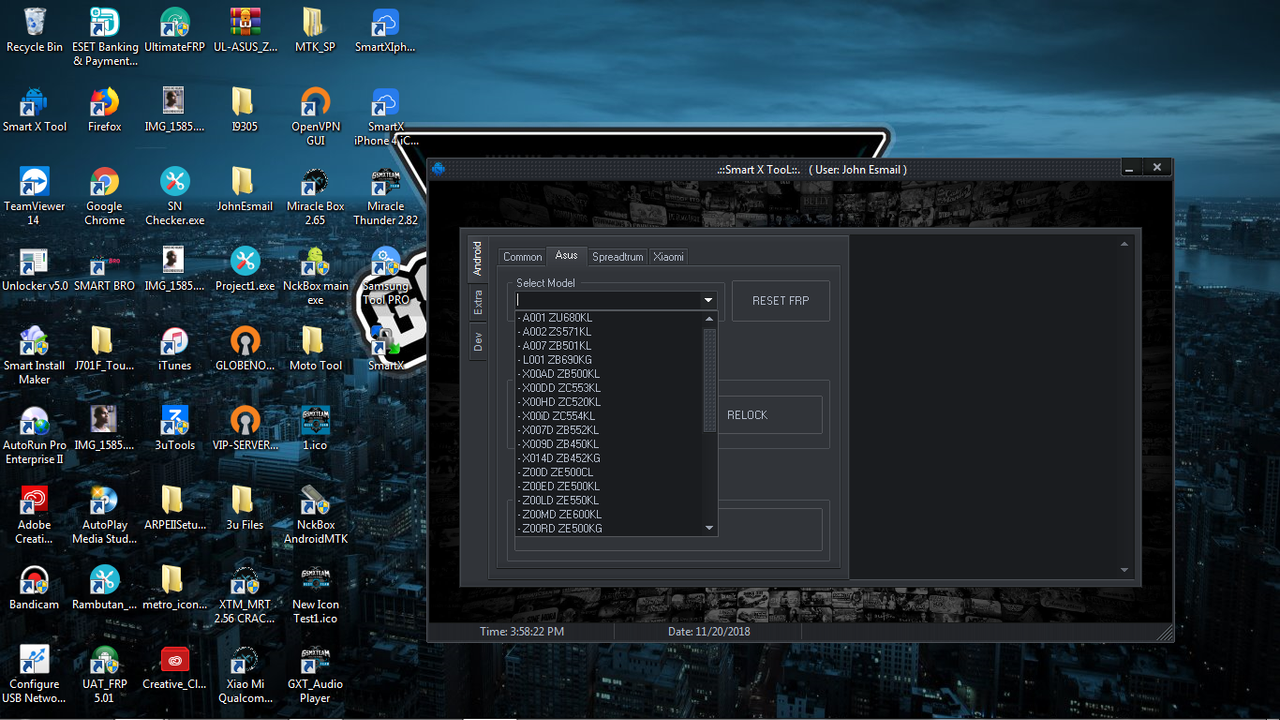Select the Extra vertical tab

(478, 302)
